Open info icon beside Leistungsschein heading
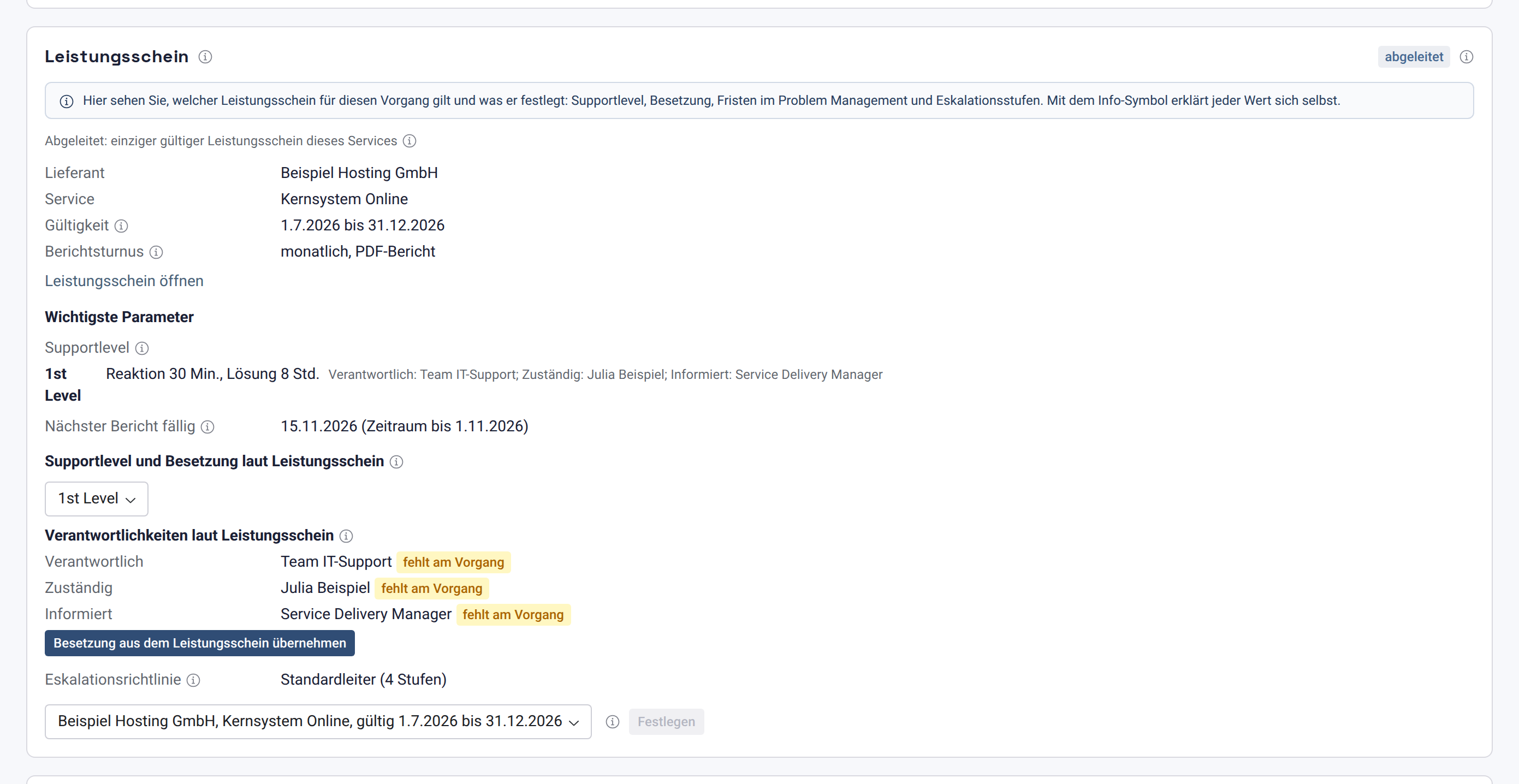 point(205,57)
